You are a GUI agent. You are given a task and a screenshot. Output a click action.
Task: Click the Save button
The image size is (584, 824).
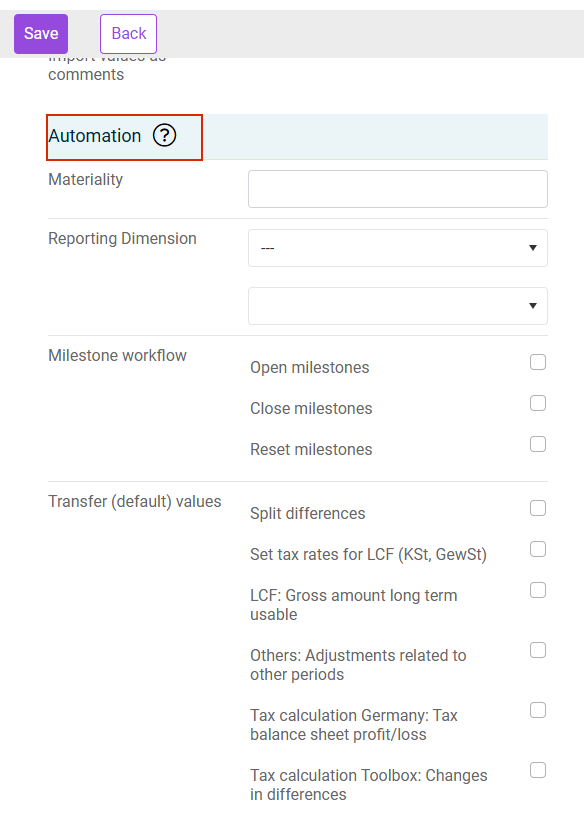pyautogui.click(x=41, y=34)
